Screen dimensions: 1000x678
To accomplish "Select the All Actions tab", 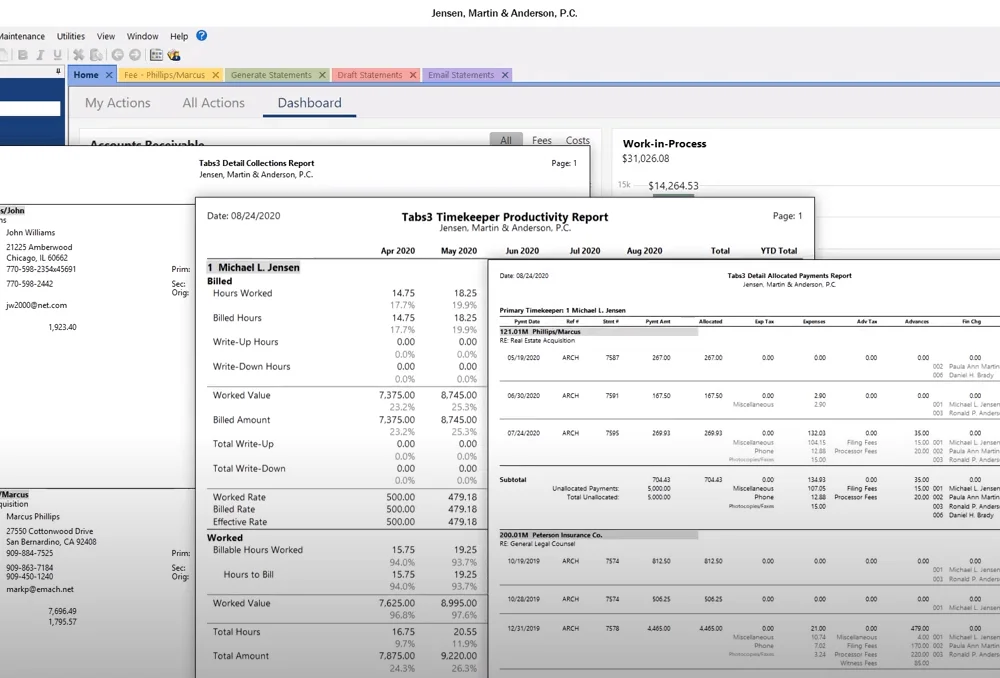I will point(214,103).
